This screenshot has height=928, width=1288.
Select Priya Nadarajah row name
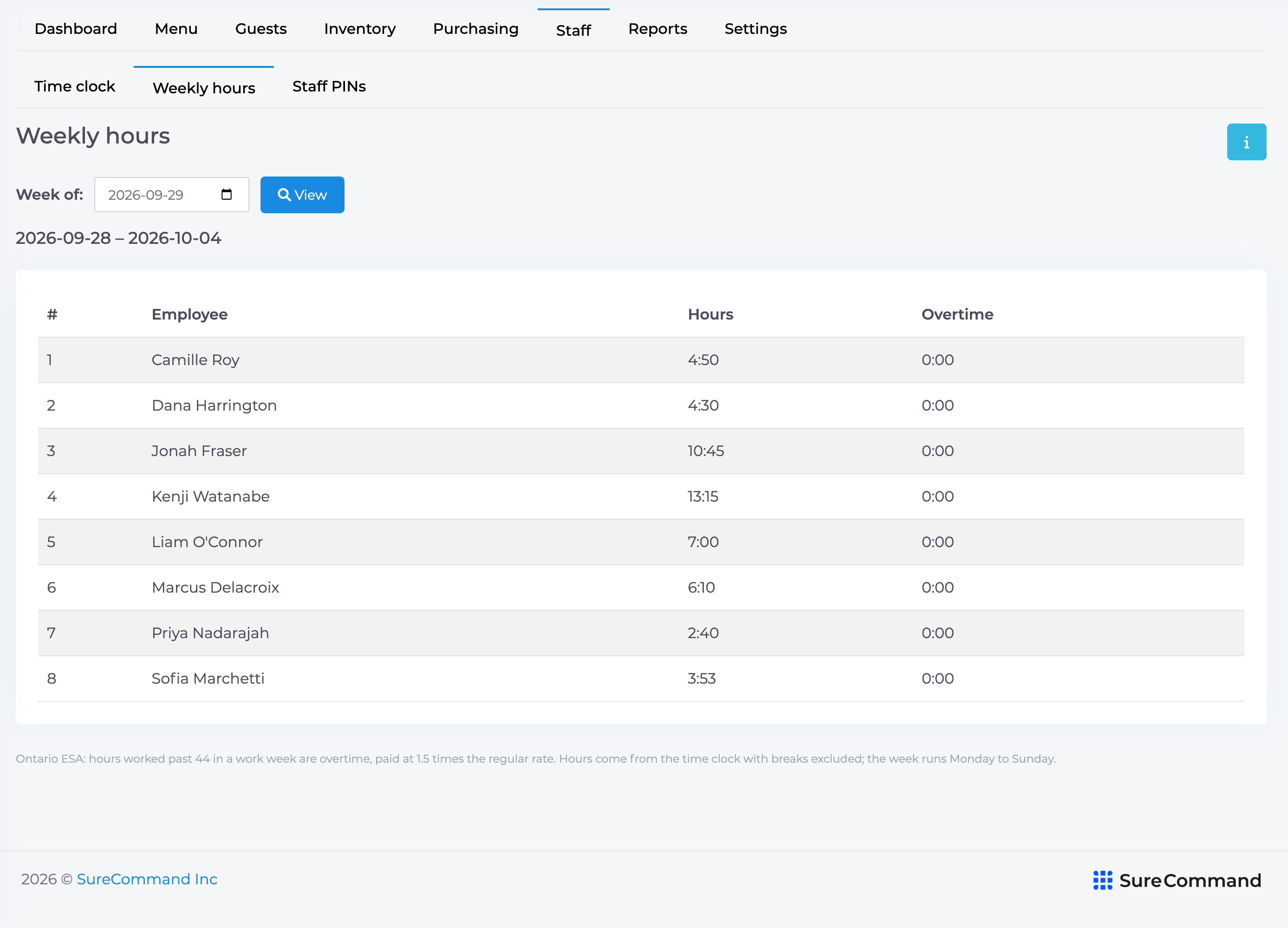(210, 633)
